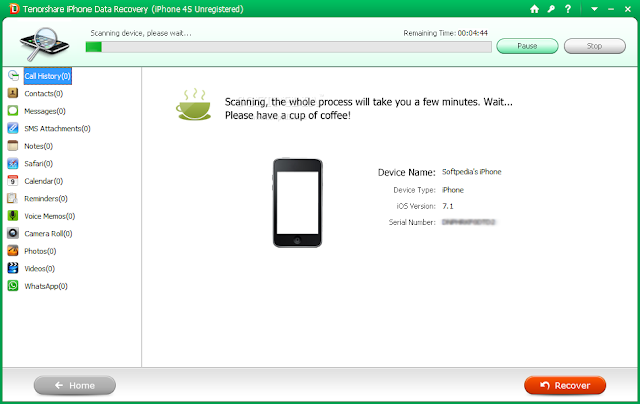The width and height of the screenshot is (640, 404).
Task: Select Voice Memos(0) category
Action: [50, 216]
